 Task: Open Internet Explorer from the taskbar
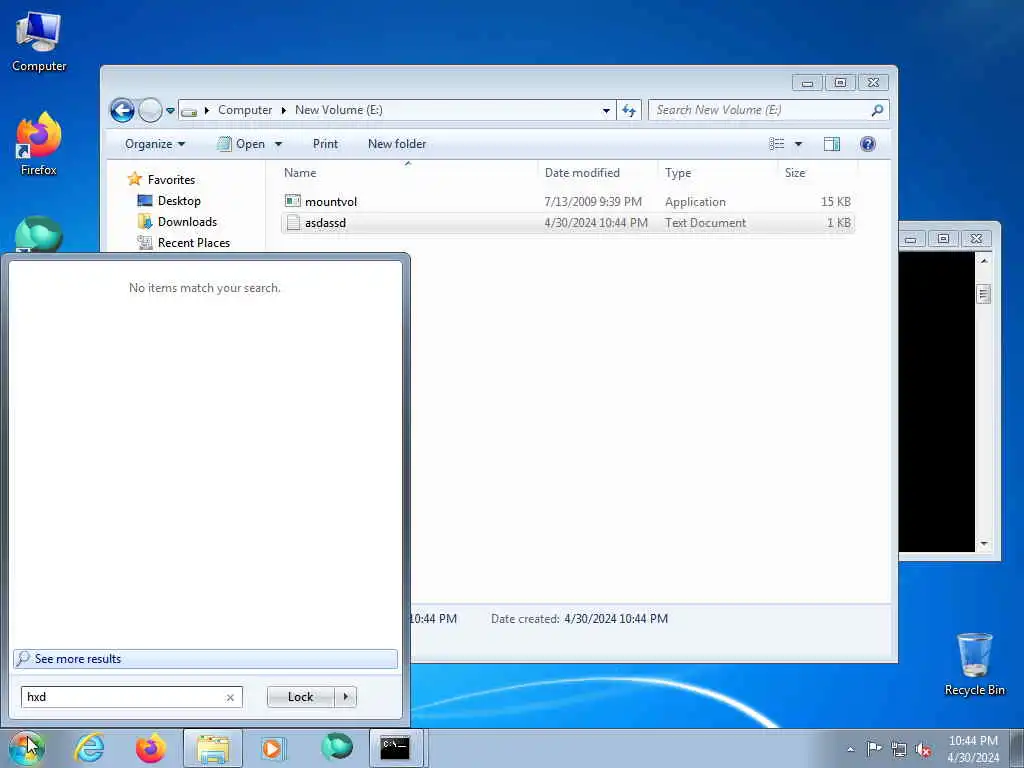89,748
